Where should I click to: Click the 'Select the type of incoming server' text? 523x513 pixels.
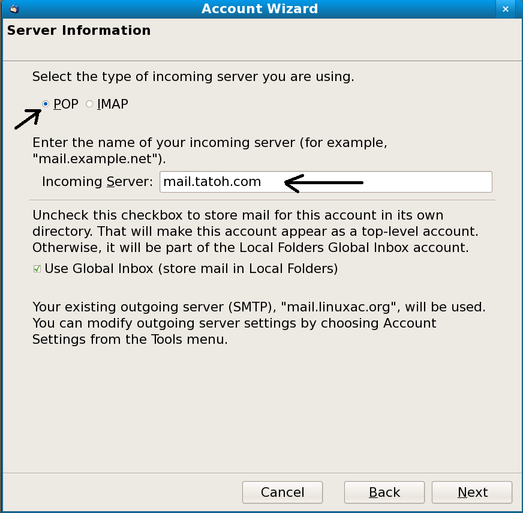(193, 77)
